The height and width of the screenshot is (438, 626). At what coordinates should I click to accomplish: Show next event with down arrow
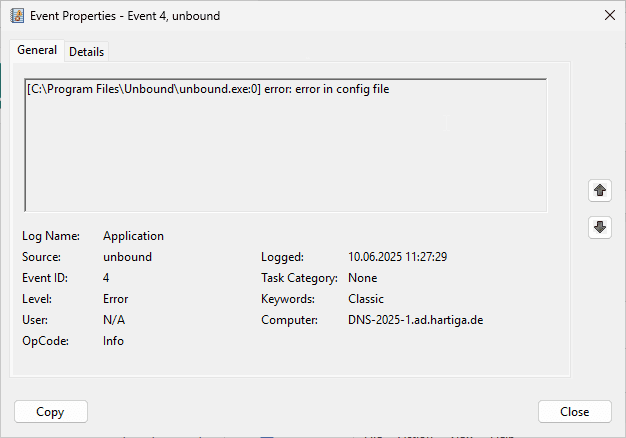pyautogui.click(x=600, y=228)
